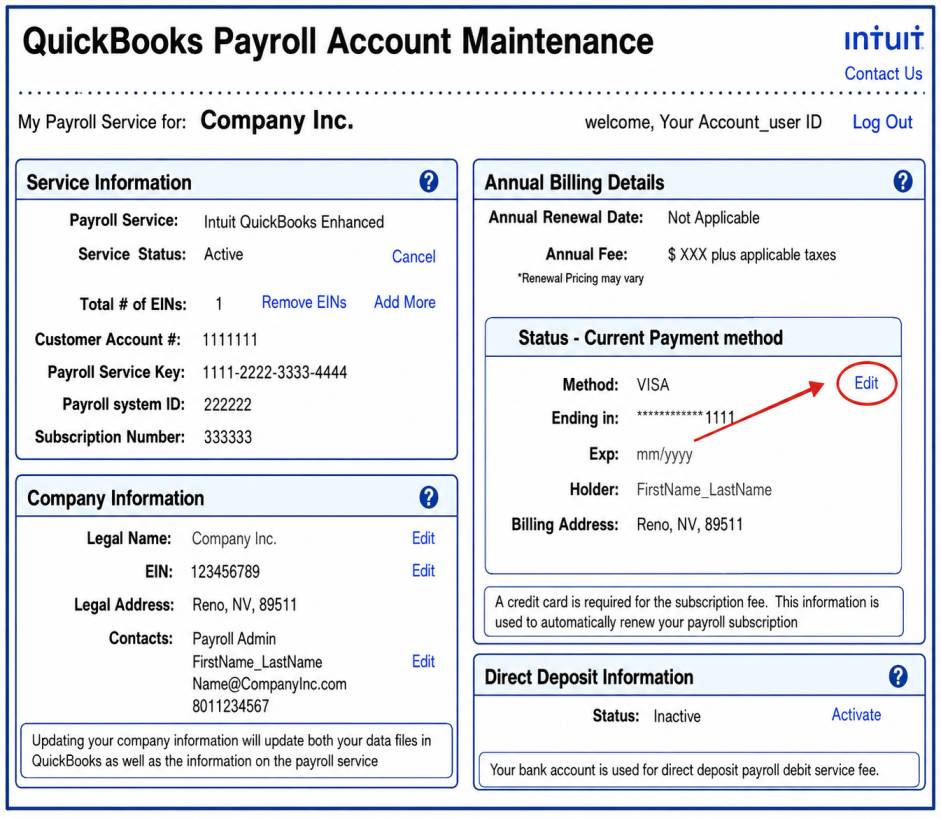Edit the company Legal Name
Viewport: 941px width, 819px height.
tap(423, 538)
